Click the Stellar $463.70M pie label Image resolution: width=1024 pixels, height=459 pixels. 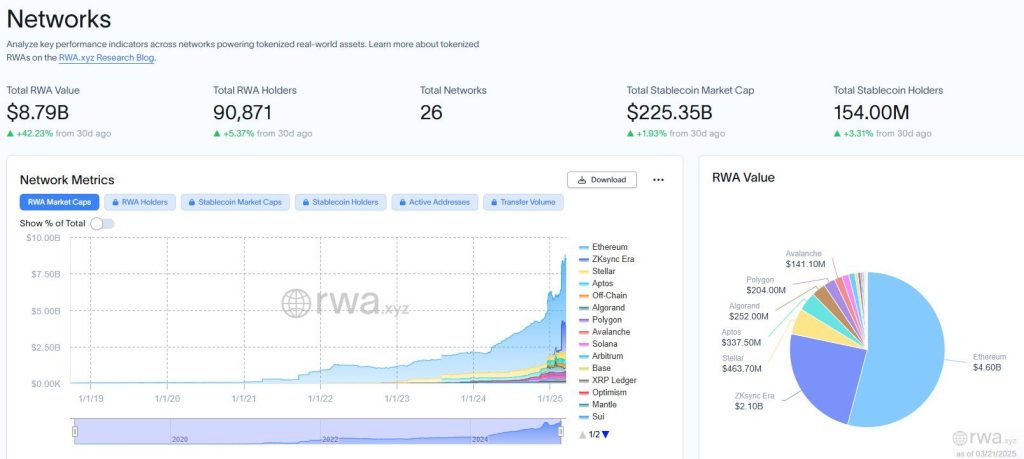click(742, 363)
